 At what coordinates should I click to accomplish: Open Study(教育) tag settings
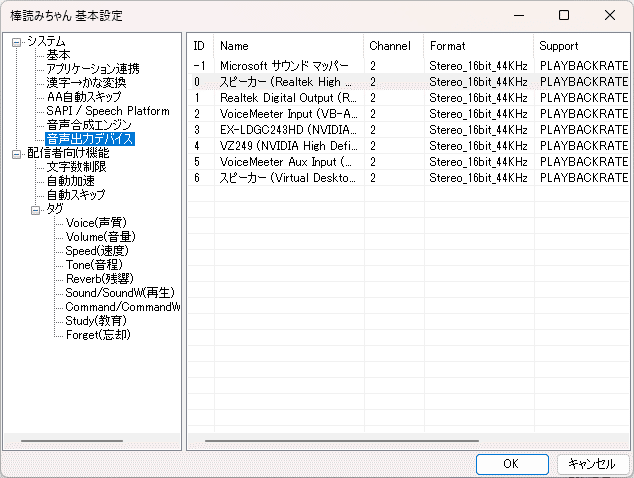96,321
